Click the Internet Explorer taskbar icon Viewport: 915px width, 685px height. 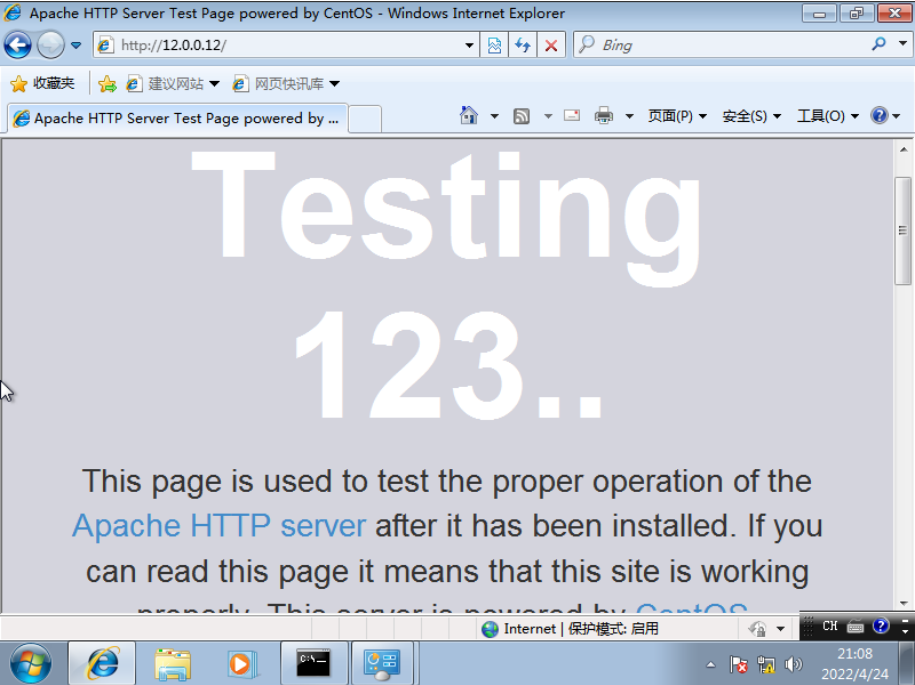[102, 663]
